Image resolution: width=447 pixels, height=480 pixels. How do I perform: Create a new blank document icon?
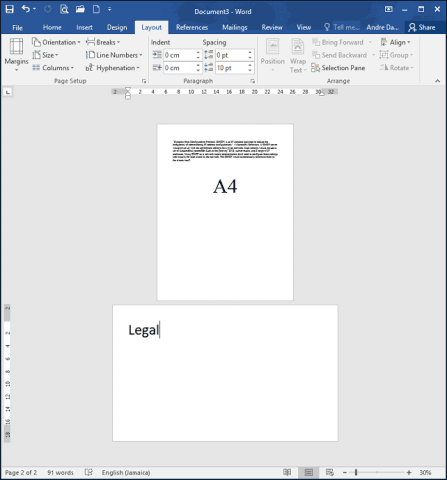pos(96,9)
